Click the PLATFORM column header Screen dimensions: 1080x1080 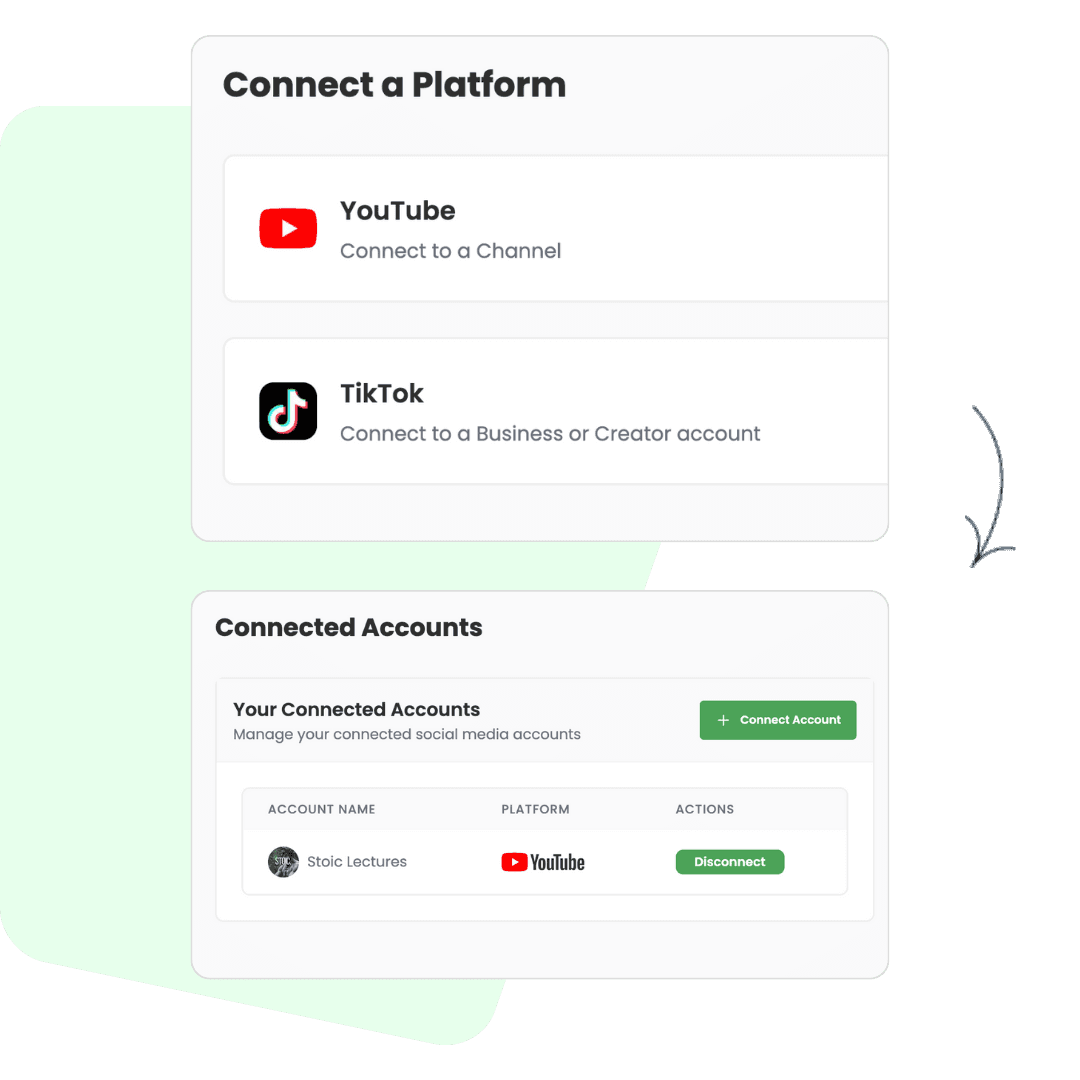click(x=535, y=809)
